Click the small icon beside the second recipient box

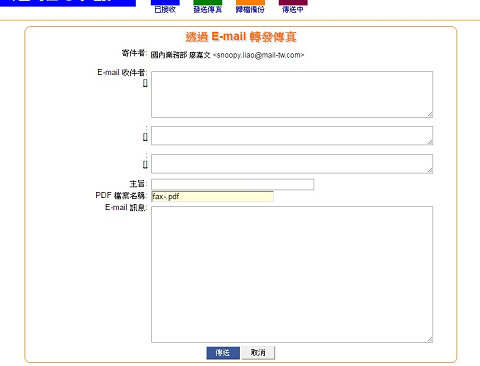[145, 137]
